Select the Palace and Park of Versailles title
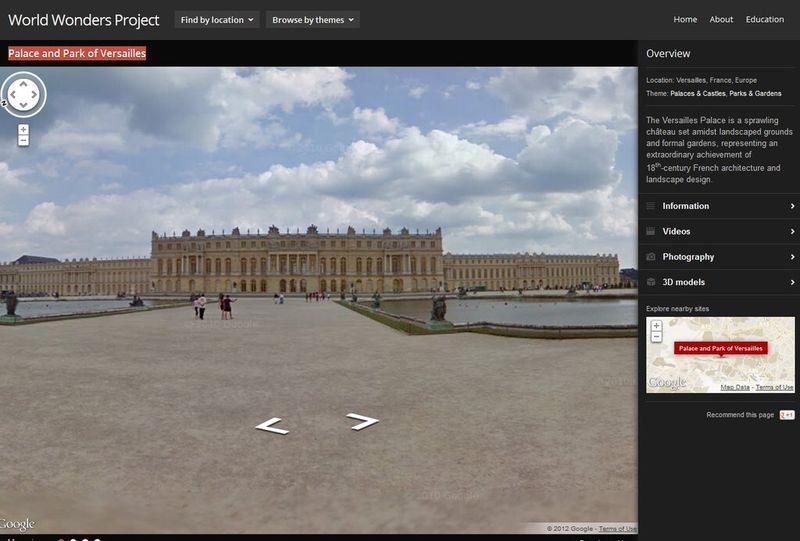The image size is (800, 541). pos(77,53)
